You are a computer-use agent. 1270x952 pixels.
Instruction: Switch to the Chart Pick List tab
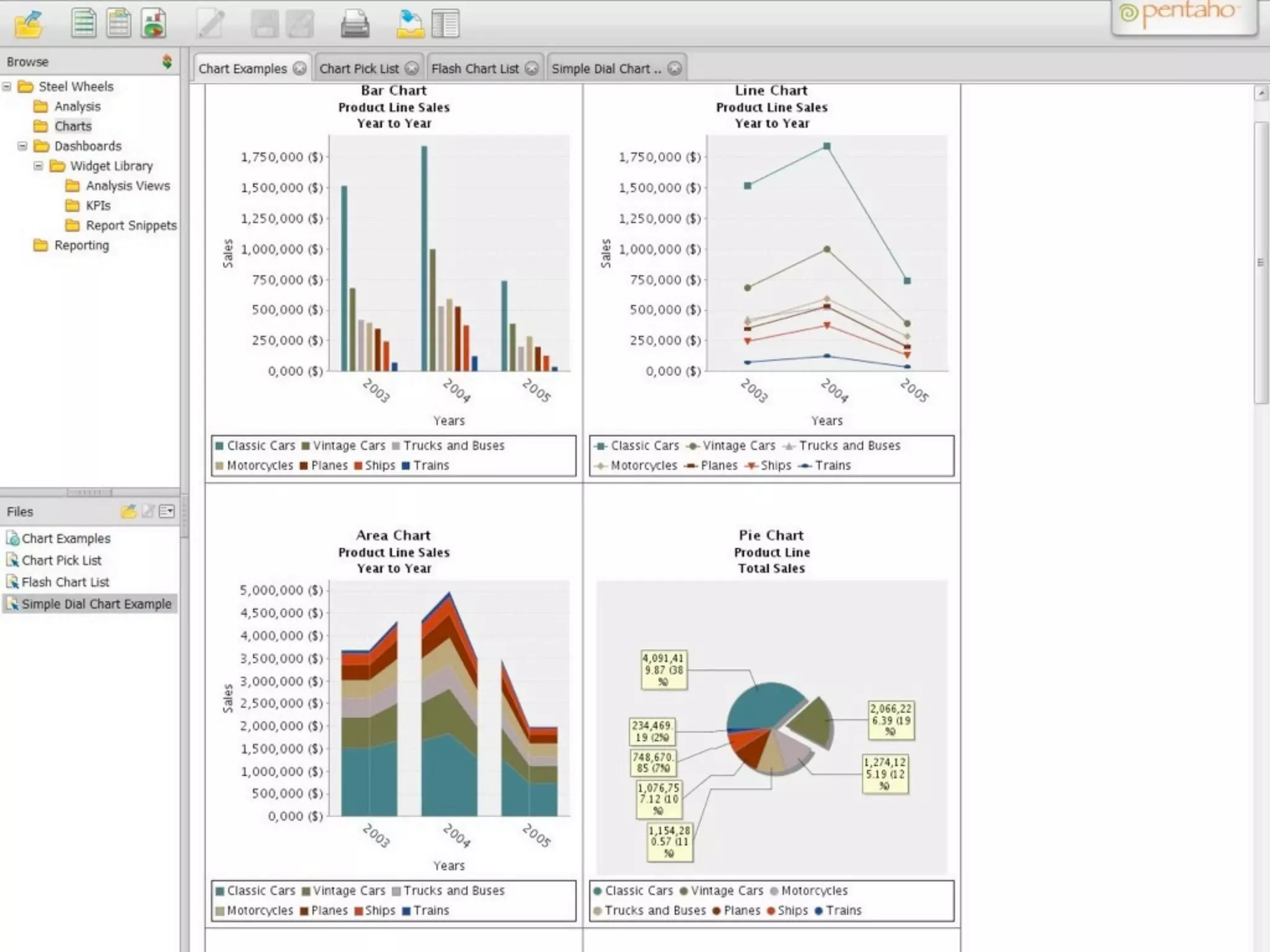[358, 69]
